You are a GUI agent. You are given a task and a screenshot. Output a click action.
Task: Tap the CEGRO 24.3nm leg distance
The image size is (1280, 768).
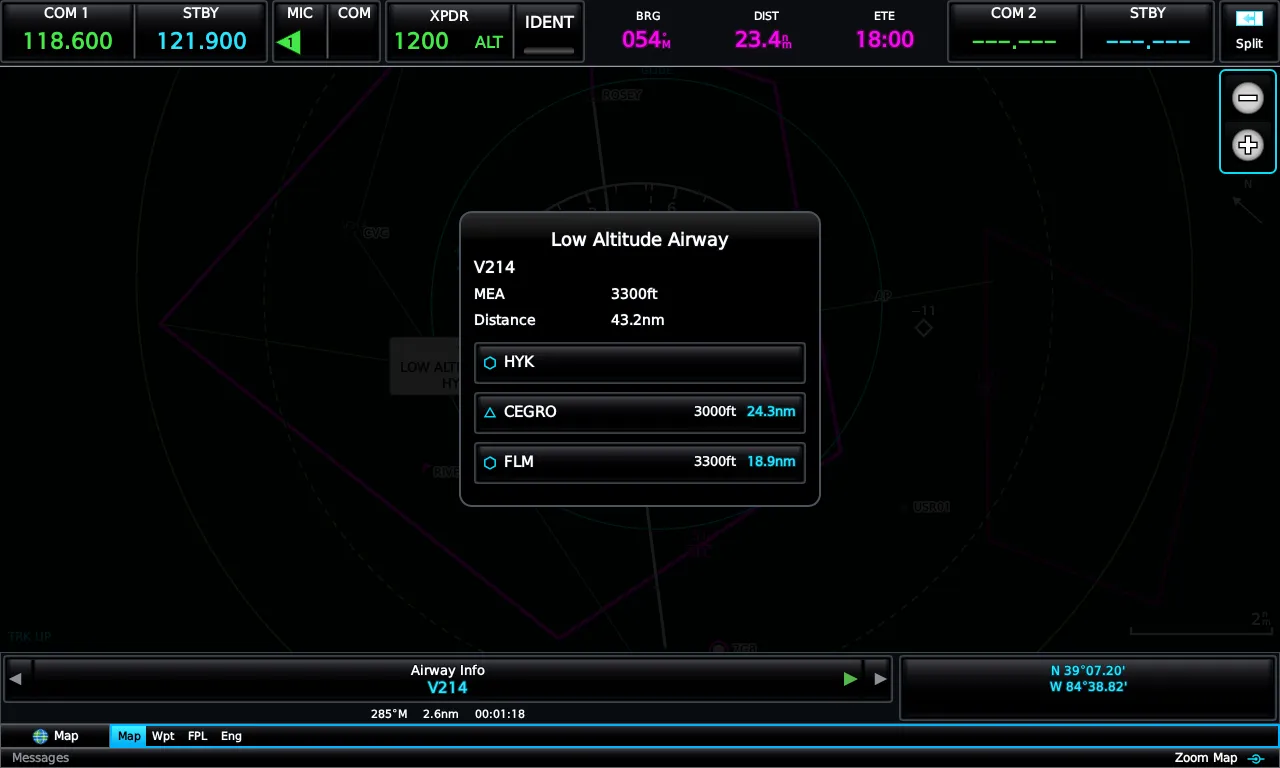point(771,412)
